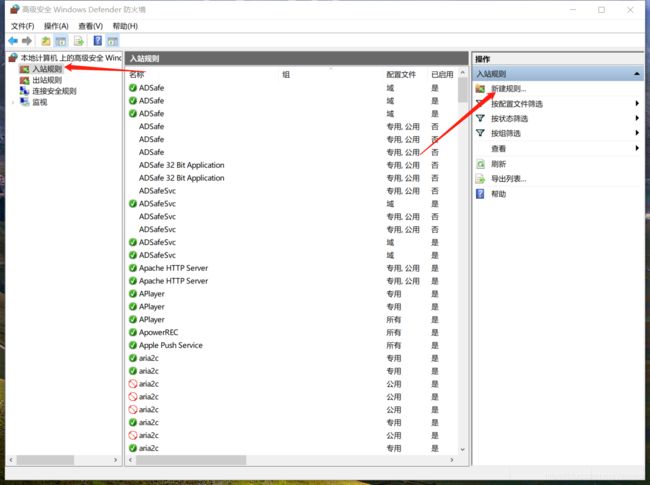Open the 文件(F) menu
Screen dimensions: 650x485
pyautogui.click(x=22, y=26)
